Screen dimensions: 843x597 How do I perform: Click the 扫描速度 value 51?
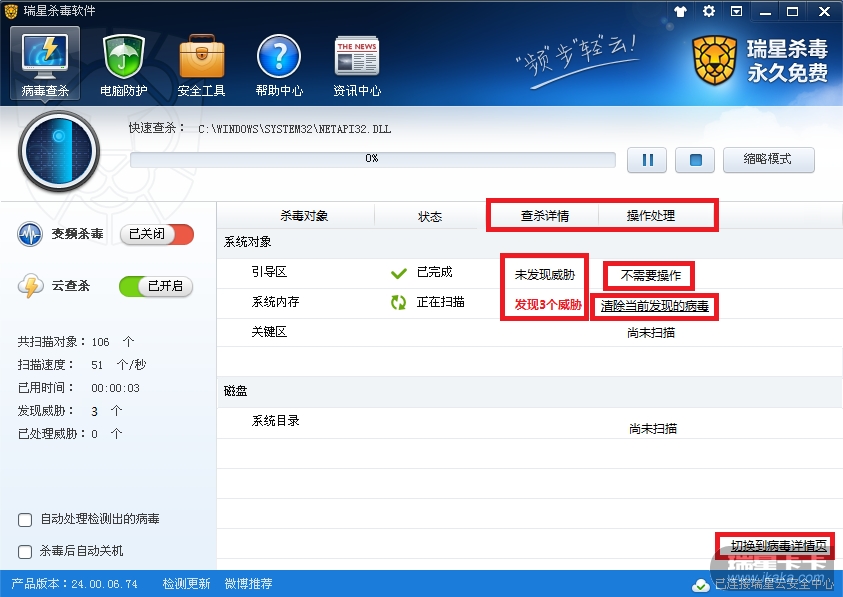[97, 365]
